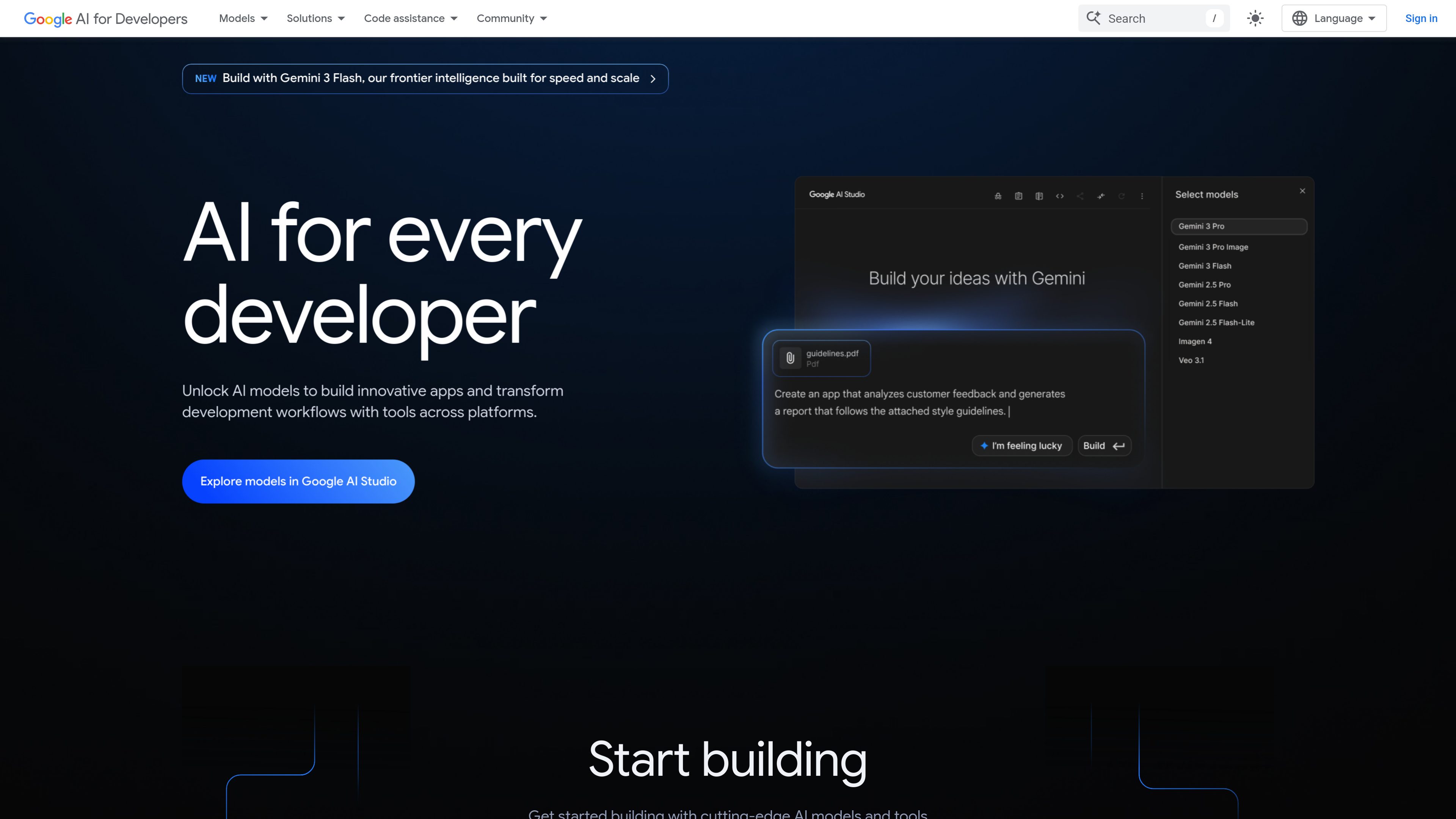Click the globe icon in Language button
This screenshot has height=819, width=1456.
coord(1299,18)
